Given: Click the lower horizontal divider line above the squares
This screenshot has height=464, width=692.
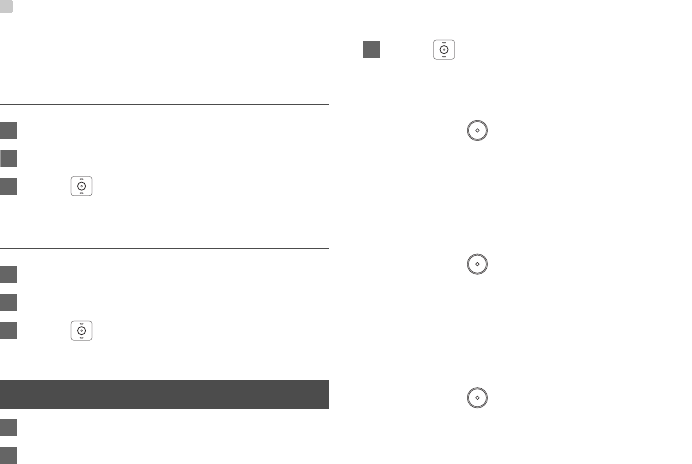Looking at the screenshot, I should pos(164,249).
